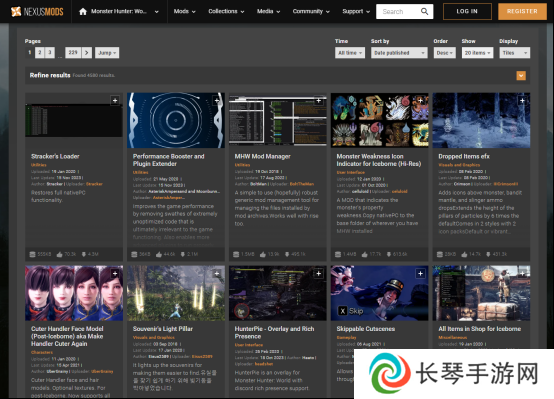Click download icon on Stracker's Loader card

(84, 254)
